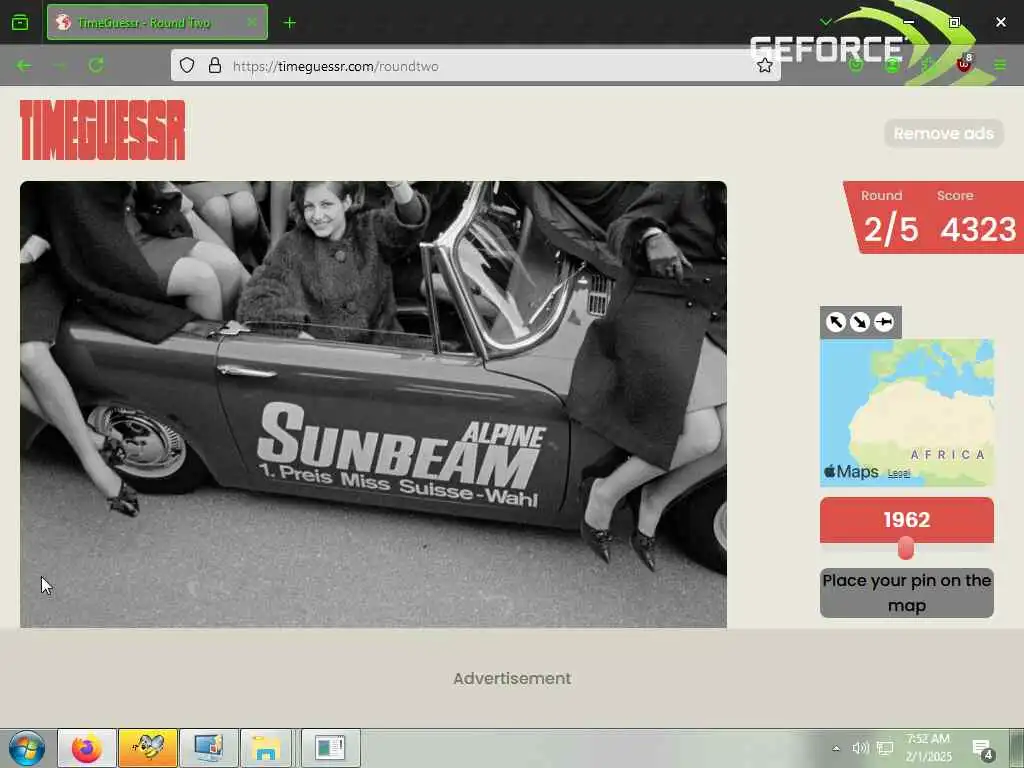Open the Firefox application menu

point(1000,65)
